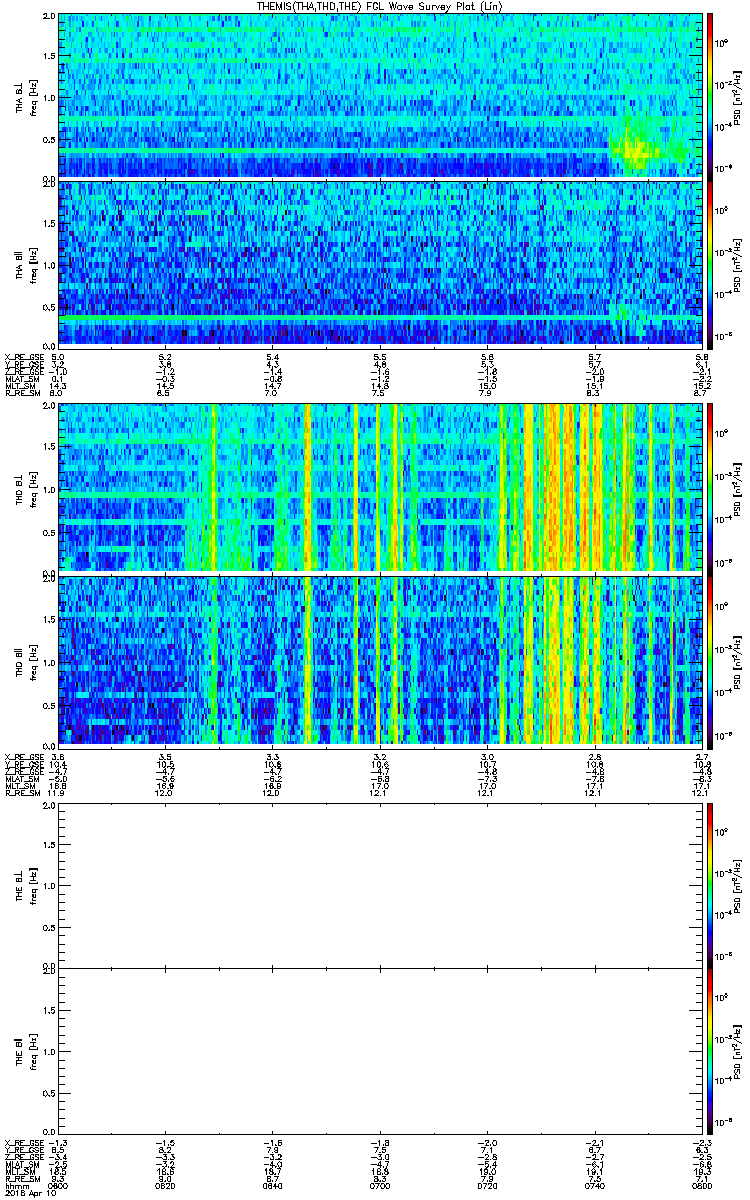Click the THE B∥ PSD color bar
750x1200 pixels.
tap(710, 1051)
